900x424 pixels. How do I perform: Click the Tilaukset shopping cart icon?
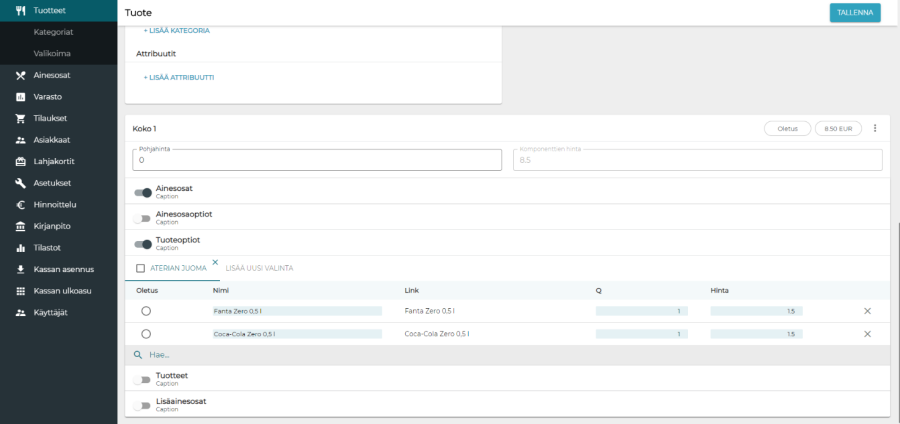pos(20,118)
